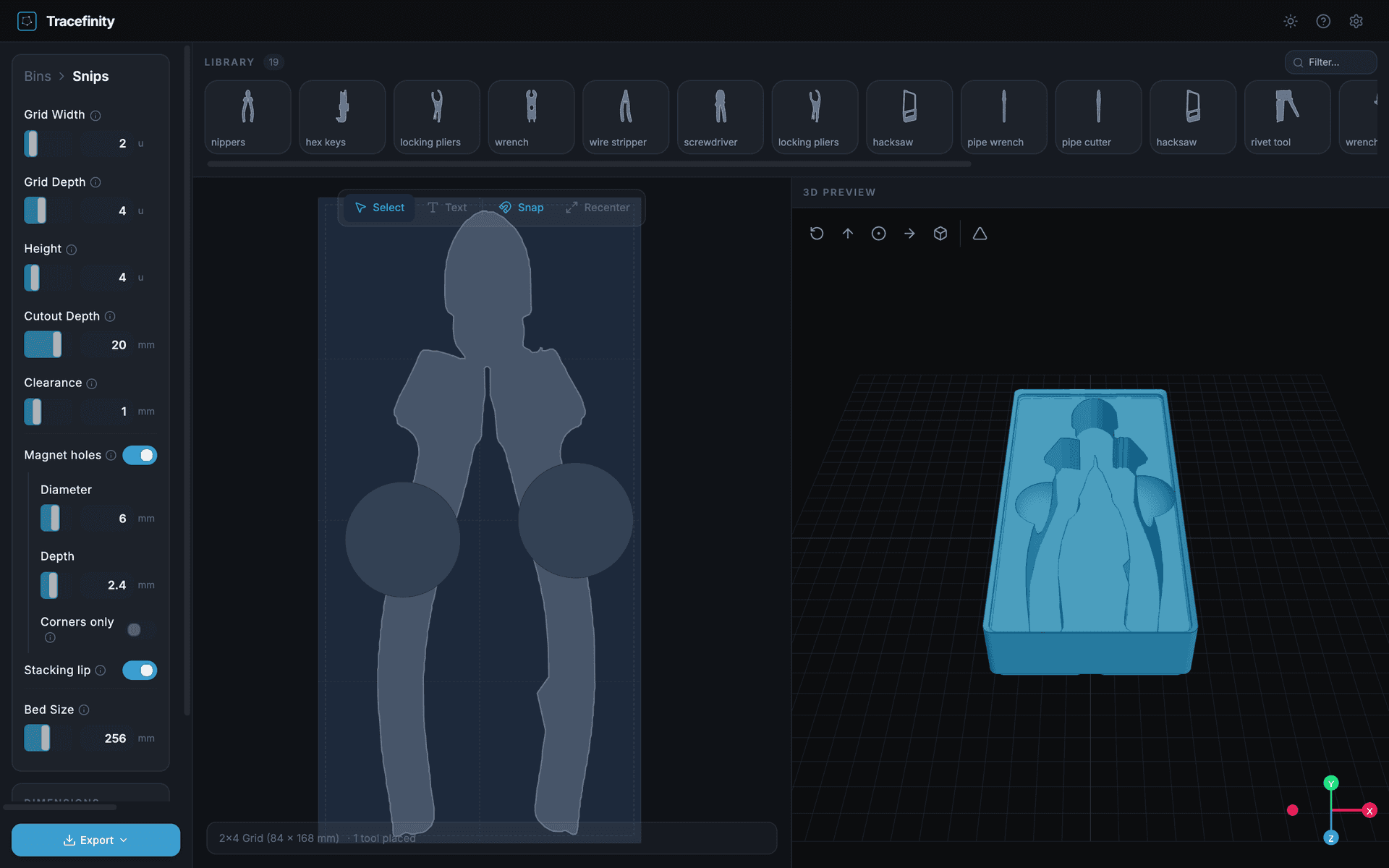The image size is (1389, 868).
Task: Toggle the wireframe triangle icon in 3D preview
Action: click(980, 233)
